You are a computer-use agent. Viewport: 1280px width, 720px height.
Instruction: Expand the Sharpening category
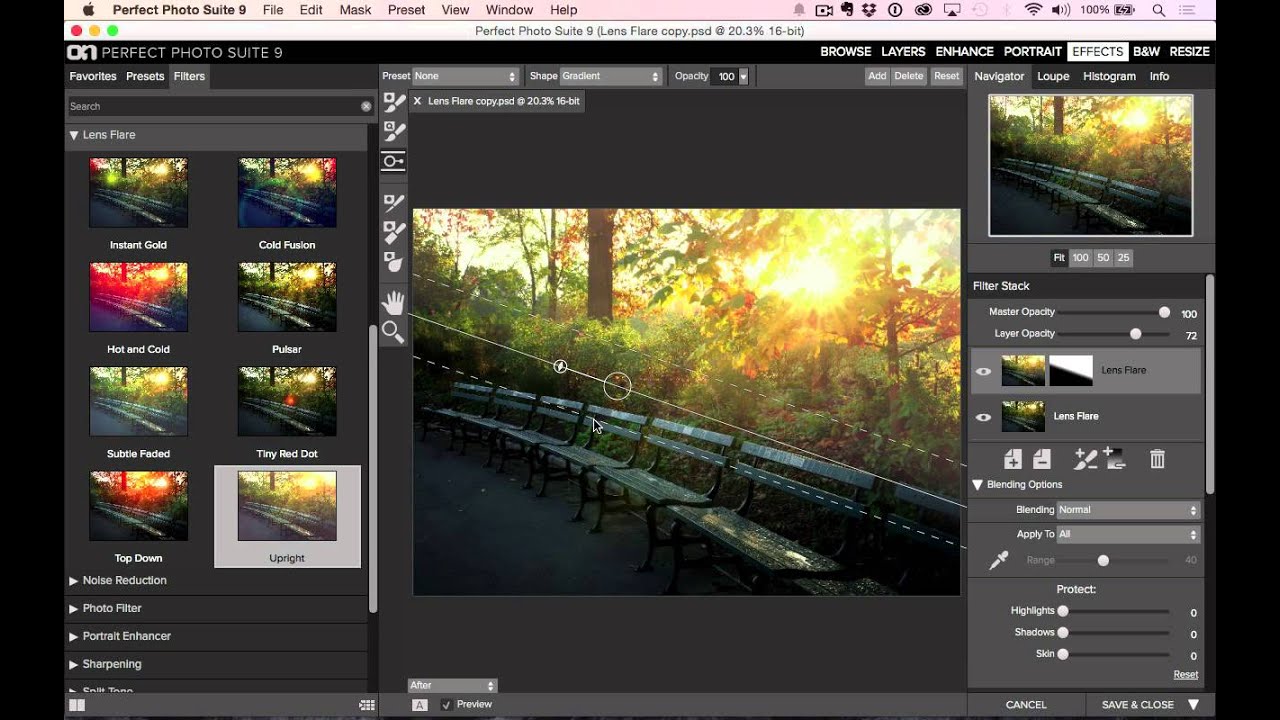click(74, 665)
